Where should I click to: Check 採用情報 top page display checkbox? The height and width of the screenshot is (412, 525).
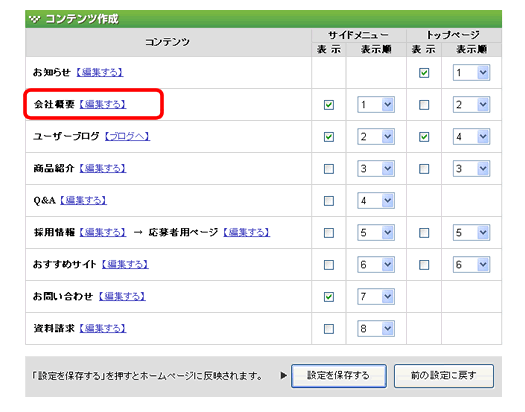(x=424, y=233)
